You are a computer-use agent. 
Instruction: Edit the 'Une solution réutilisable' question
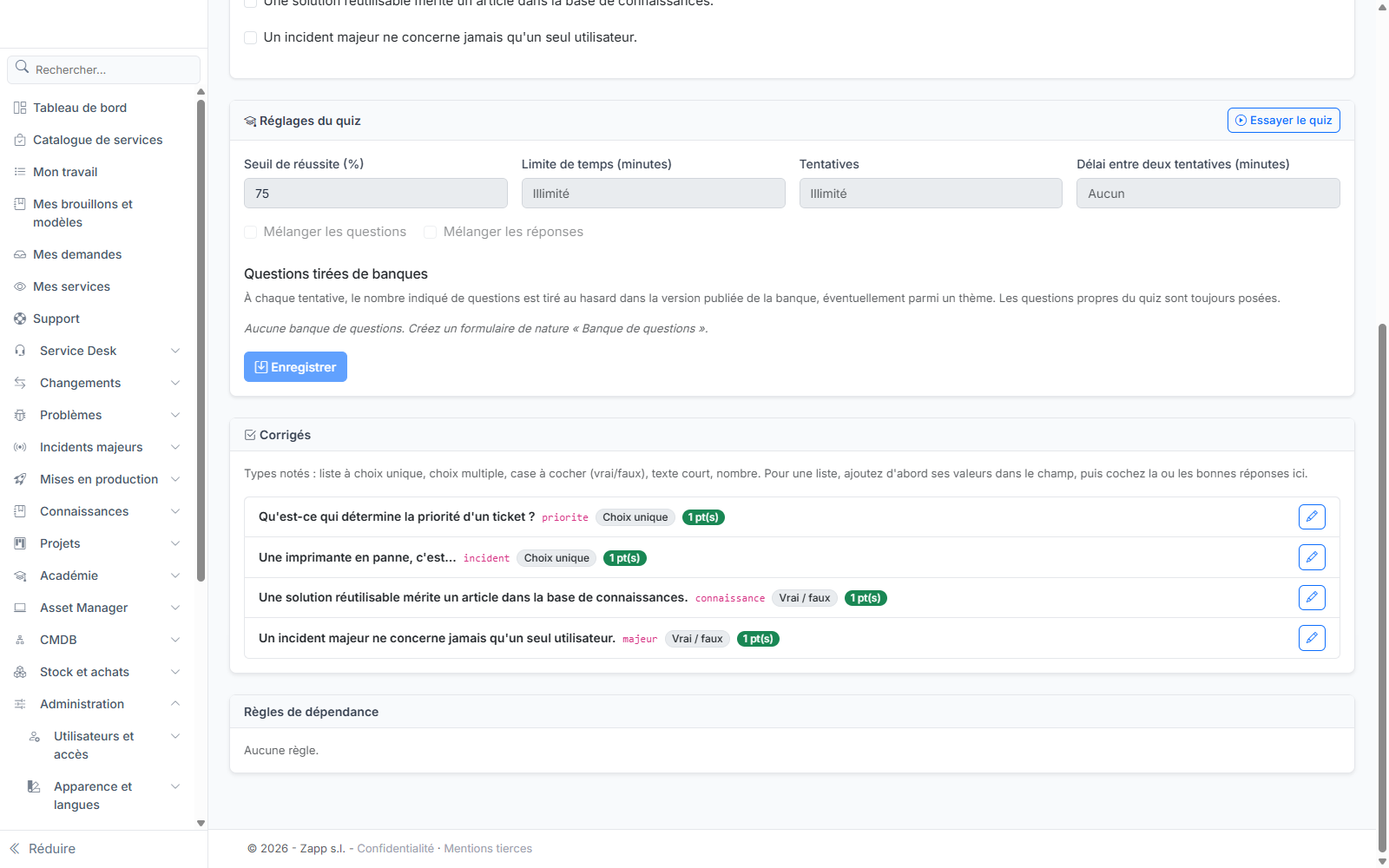pyautogui.click(x=1312, y=597)
